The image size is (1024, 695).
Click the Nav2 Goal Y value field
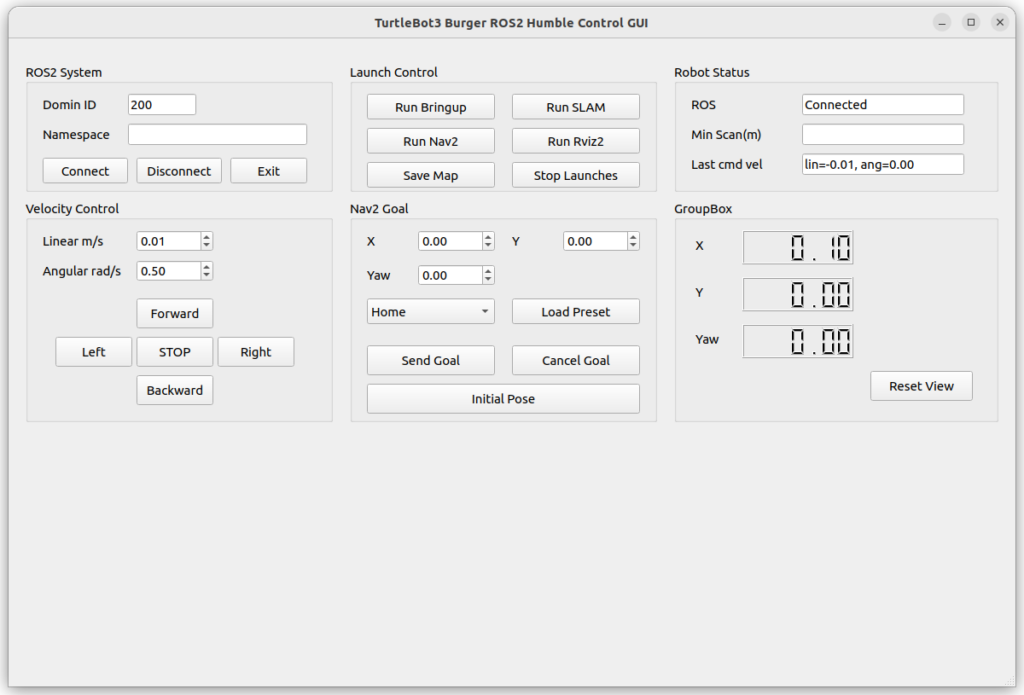[595, 241]
